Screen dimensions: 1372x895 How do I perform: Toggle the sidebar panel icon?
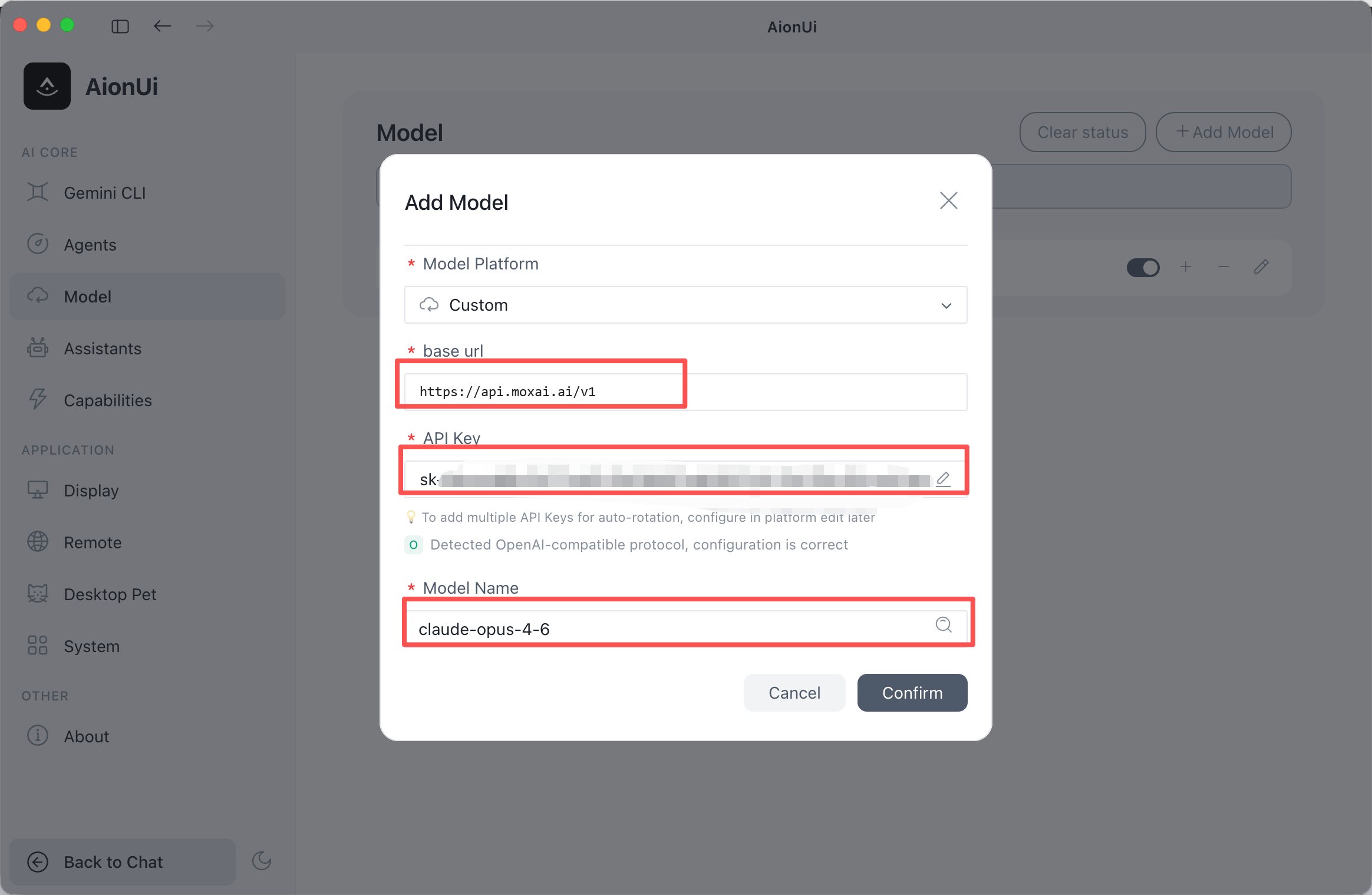[x=120, y=27]
